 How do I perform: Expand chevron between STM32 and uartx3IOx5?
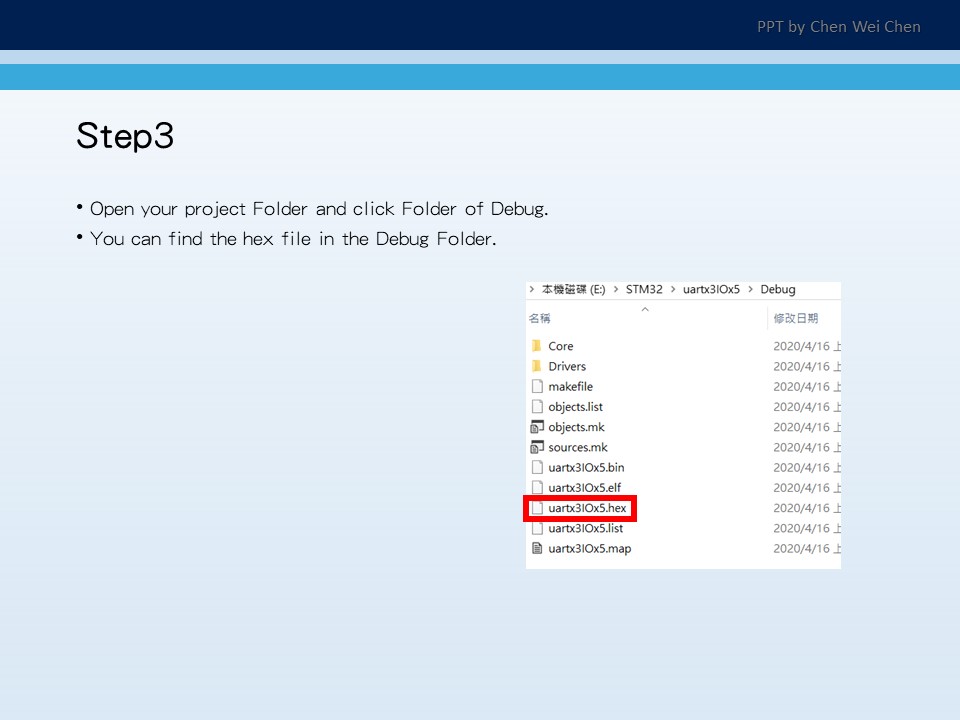point(673,289)
